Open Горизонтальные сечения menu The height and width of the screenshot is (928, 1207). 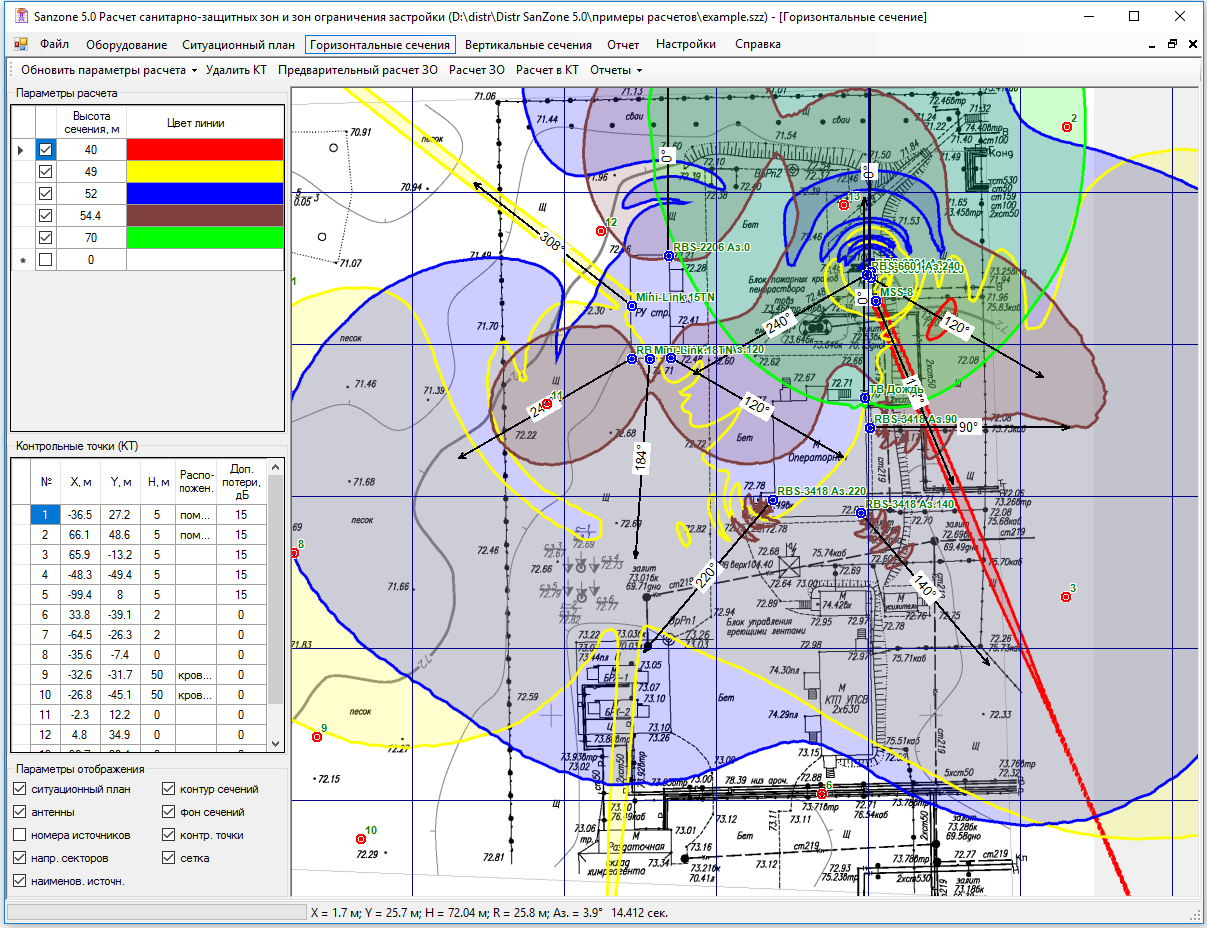380,45
